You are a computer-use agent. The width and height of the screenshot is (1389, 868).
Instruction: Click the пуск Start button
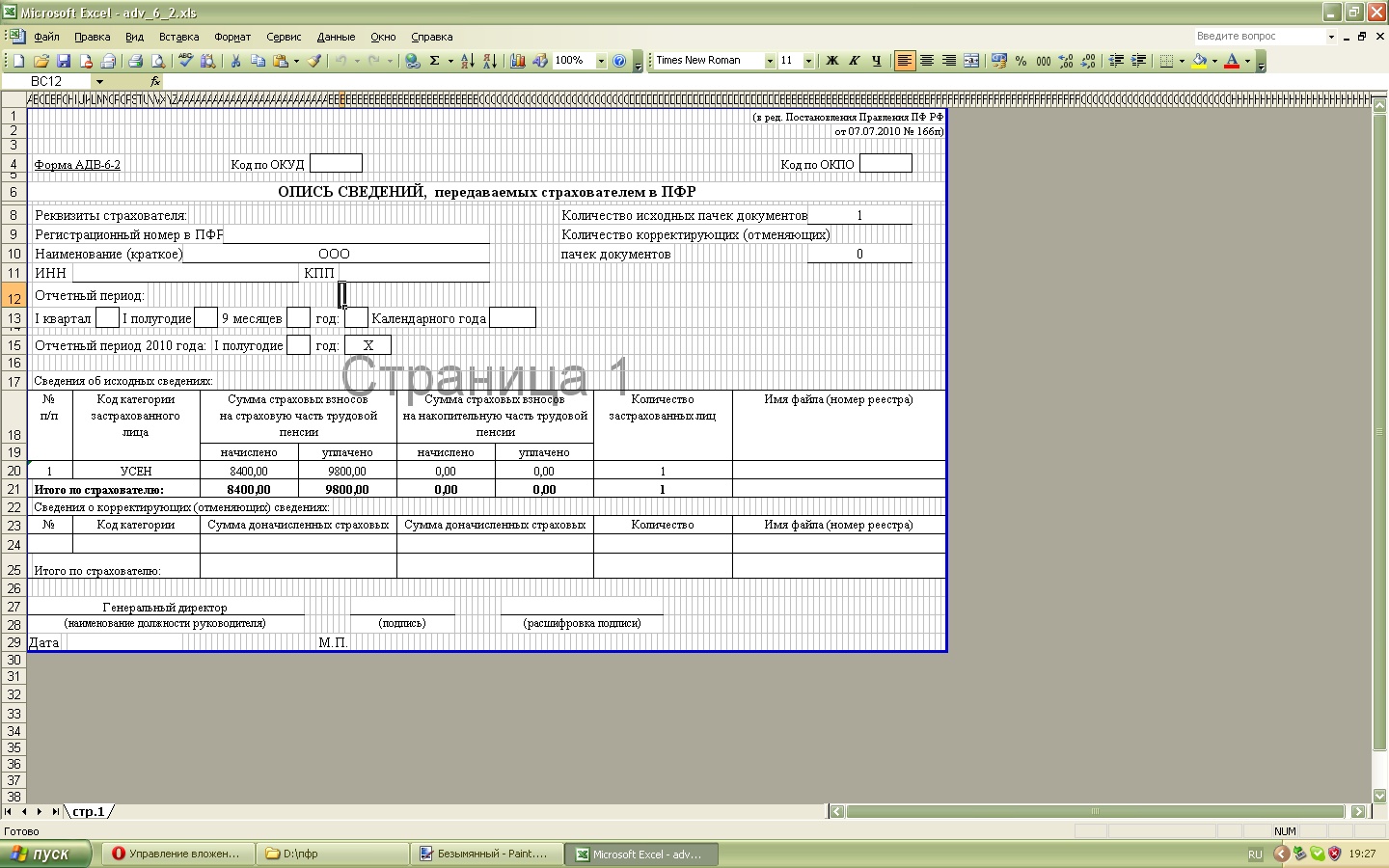pyautogui.click(x=45, y=854)
